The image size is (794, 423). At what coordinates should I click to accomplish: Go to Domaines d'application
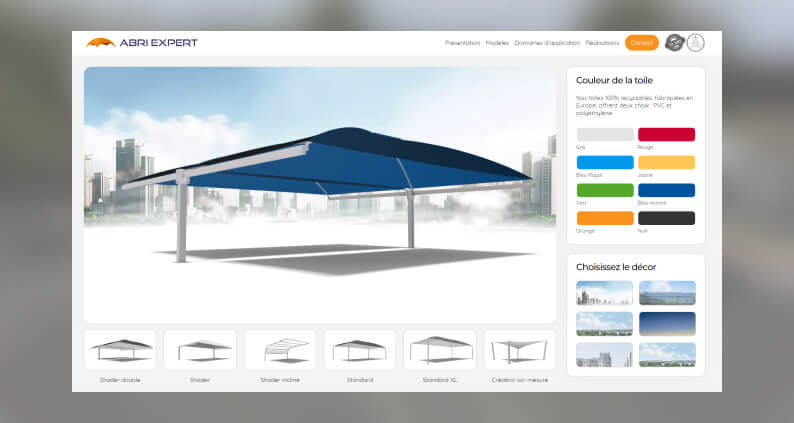[547, 43]
